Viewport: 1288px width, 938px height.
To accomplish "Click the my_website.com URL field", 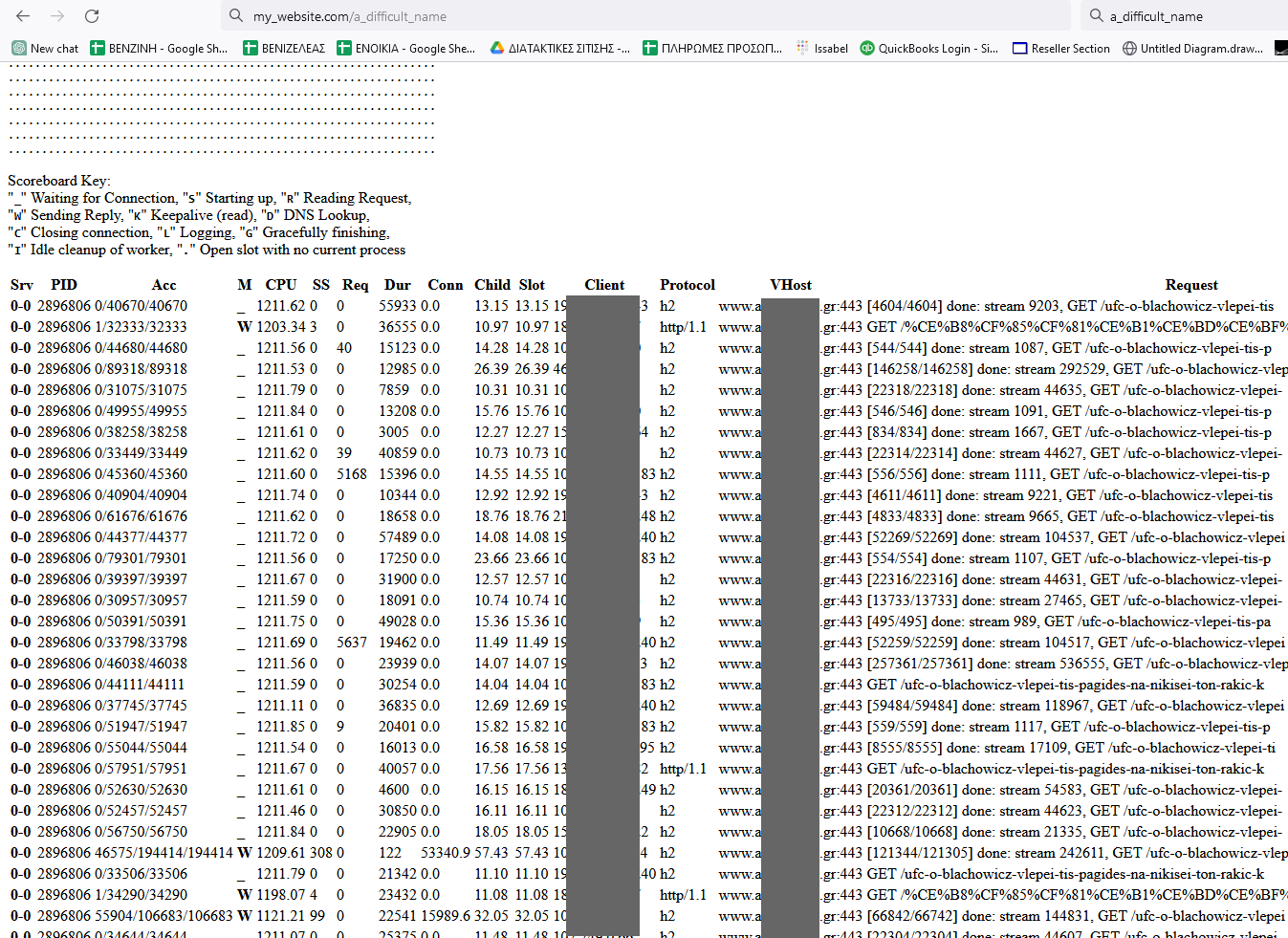I will pyautogui.click(x=650, y=16).
